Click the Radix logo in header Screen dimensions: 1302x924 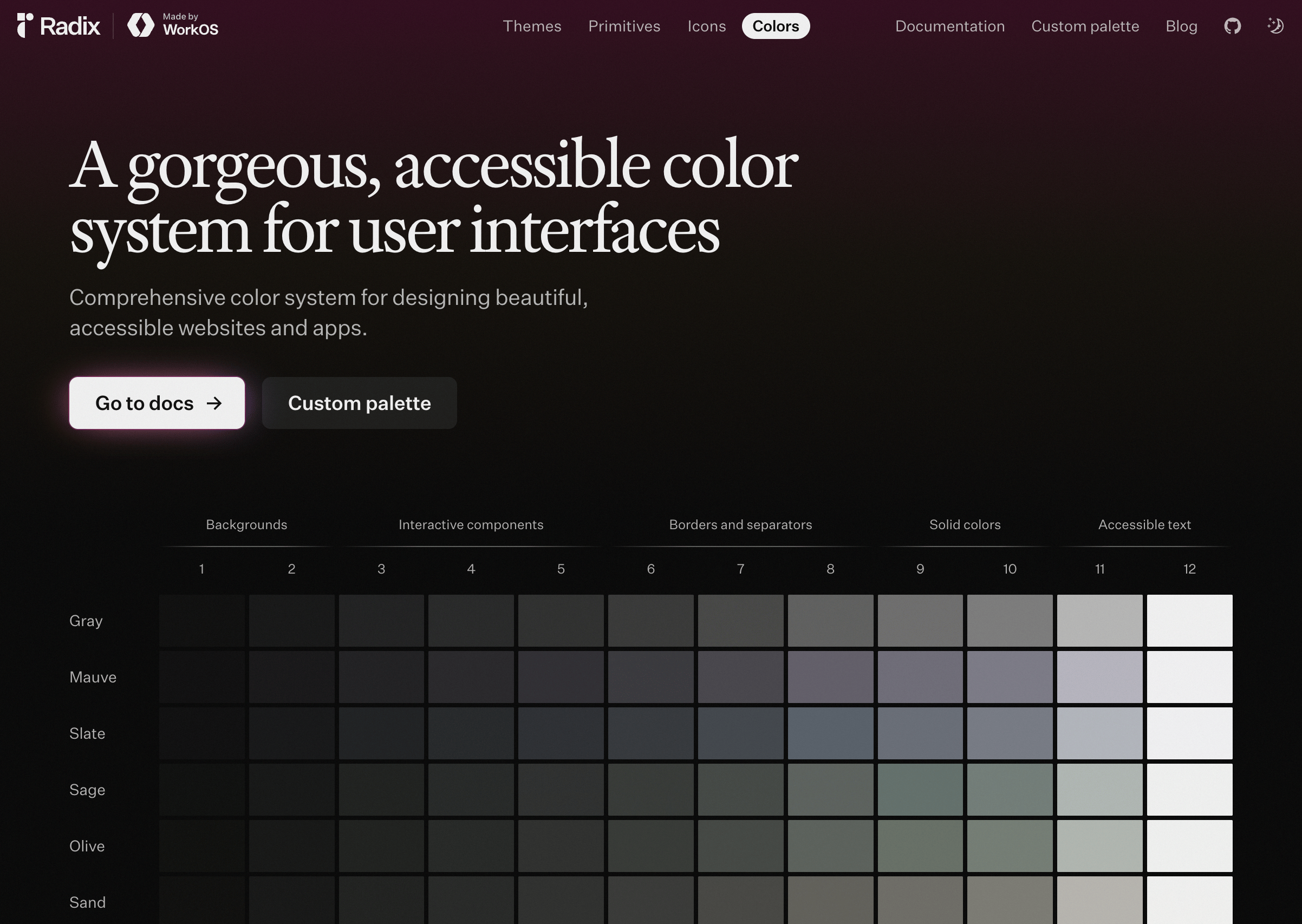[x=58, y=26]
